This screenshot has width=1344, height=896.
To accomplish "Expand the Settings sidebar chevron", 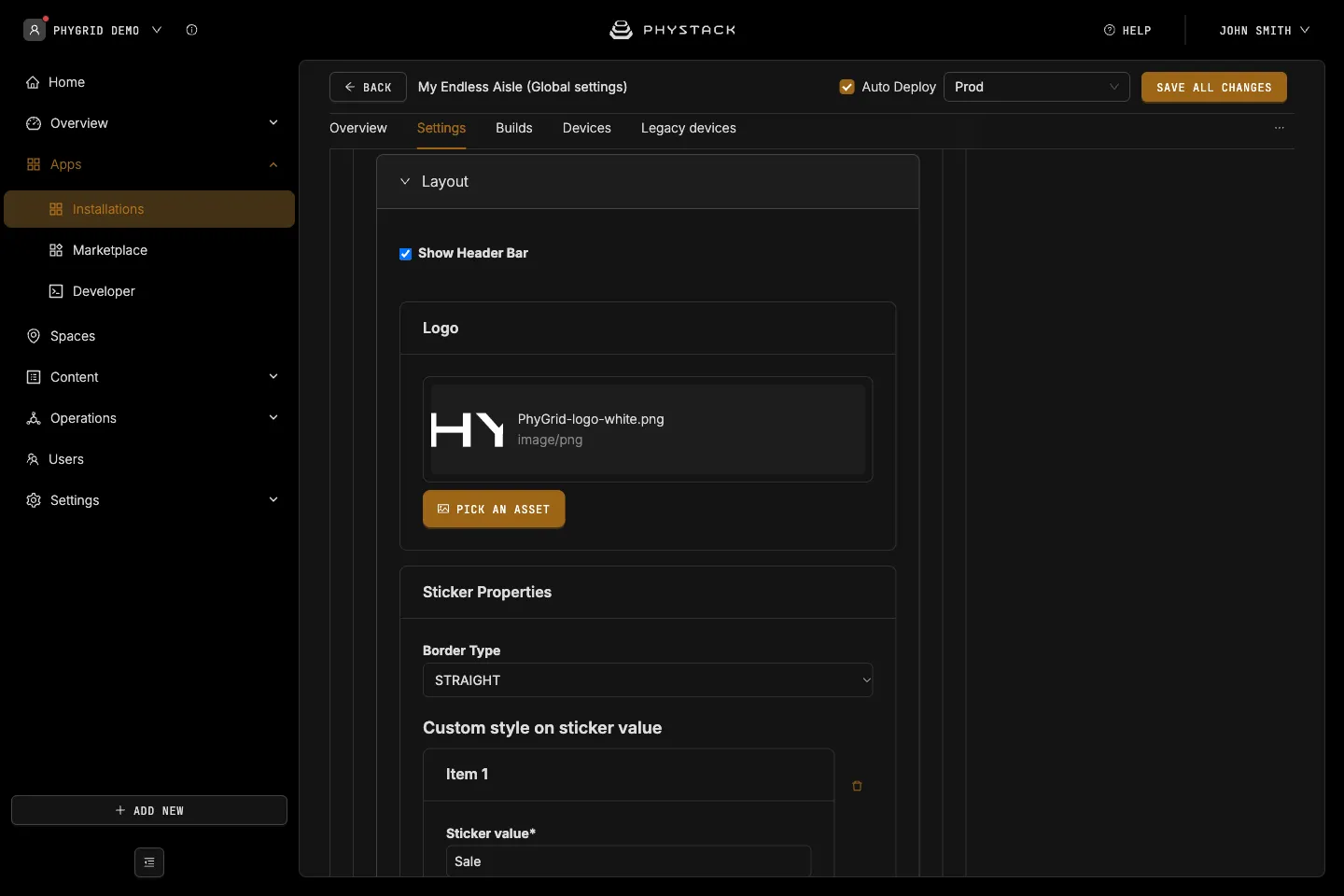I will coord(273,499).
